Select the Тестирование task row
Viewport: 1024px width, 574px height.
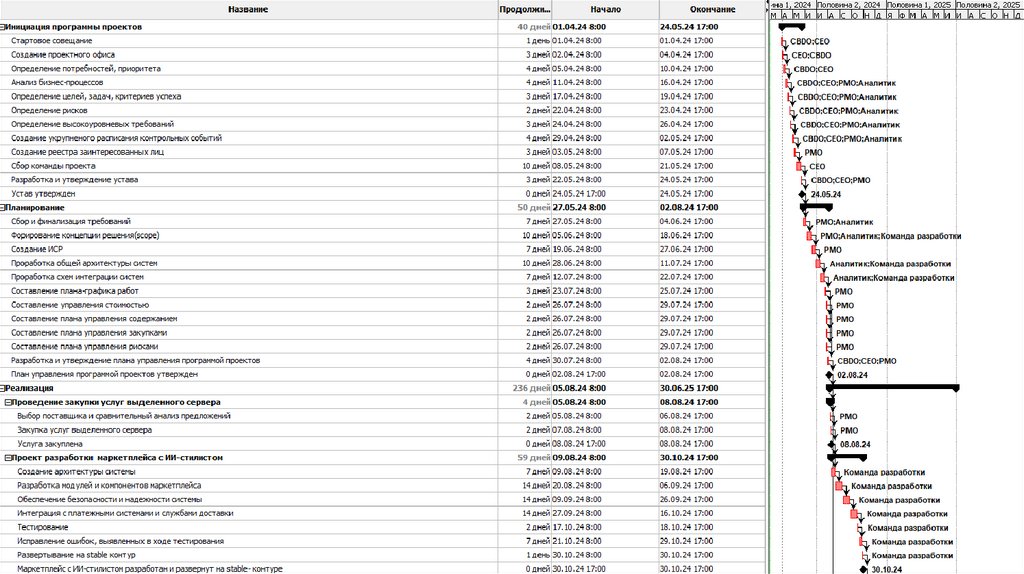42,528
